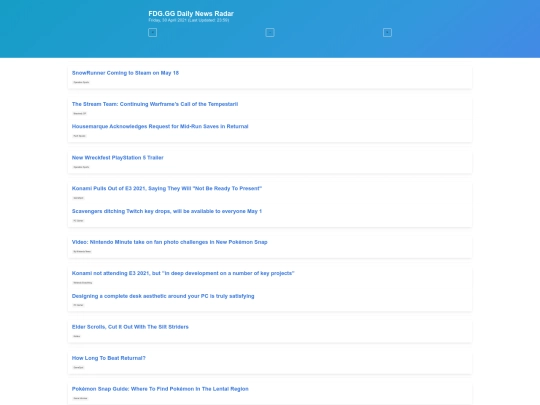Open Pokémon Snap Guide Lental Region article
This screenshot has height=405, width=540.
[160, 389]
